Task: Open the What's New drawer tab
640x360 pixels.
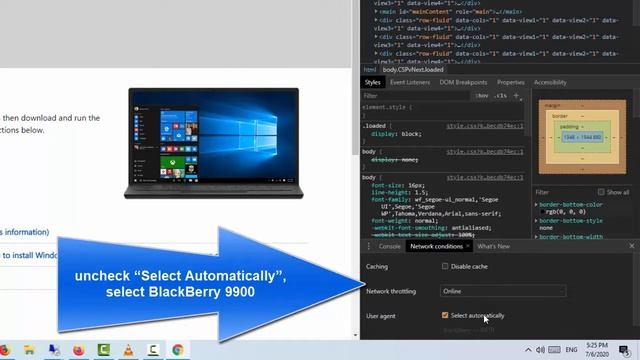Action: tap(493, 246)
